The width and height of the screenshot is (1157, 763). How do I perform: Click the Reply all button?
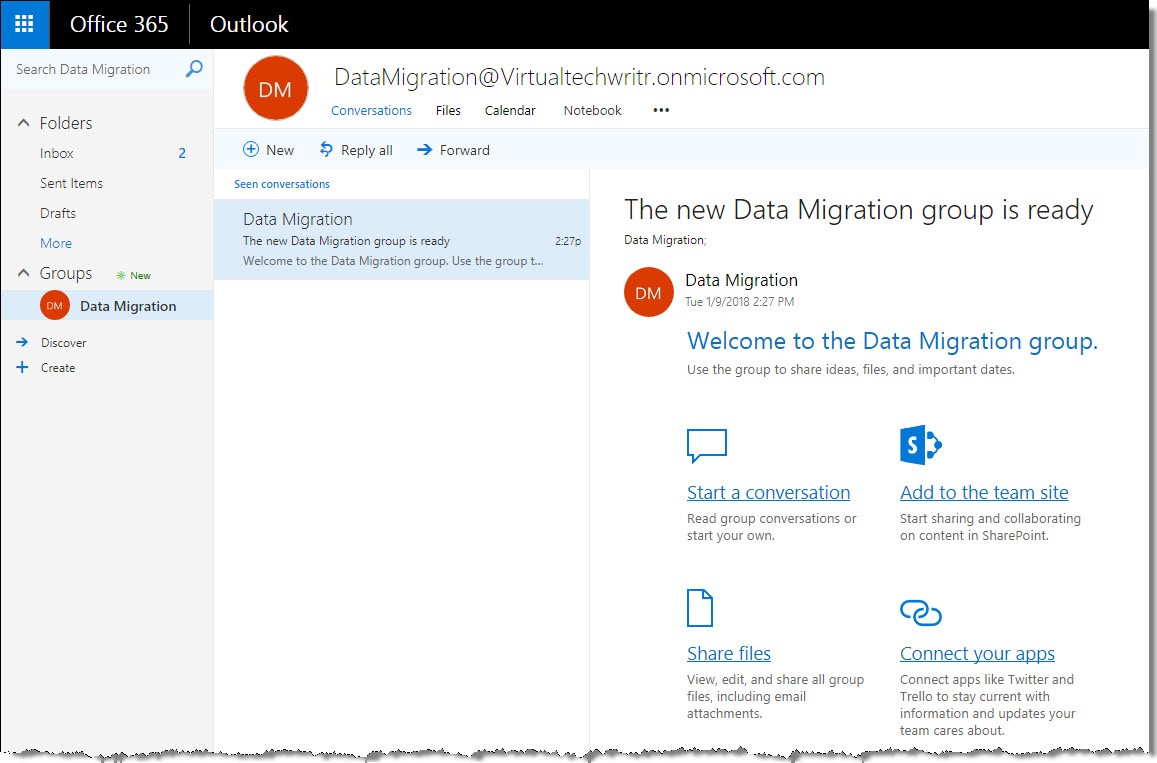point(356,150)
